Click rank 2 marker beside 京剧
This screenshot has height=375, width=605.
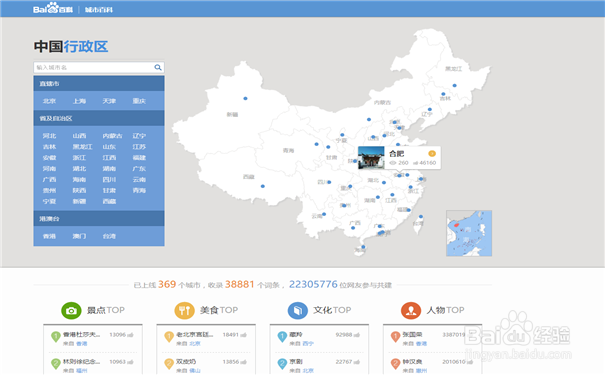[x=282, y=364]
